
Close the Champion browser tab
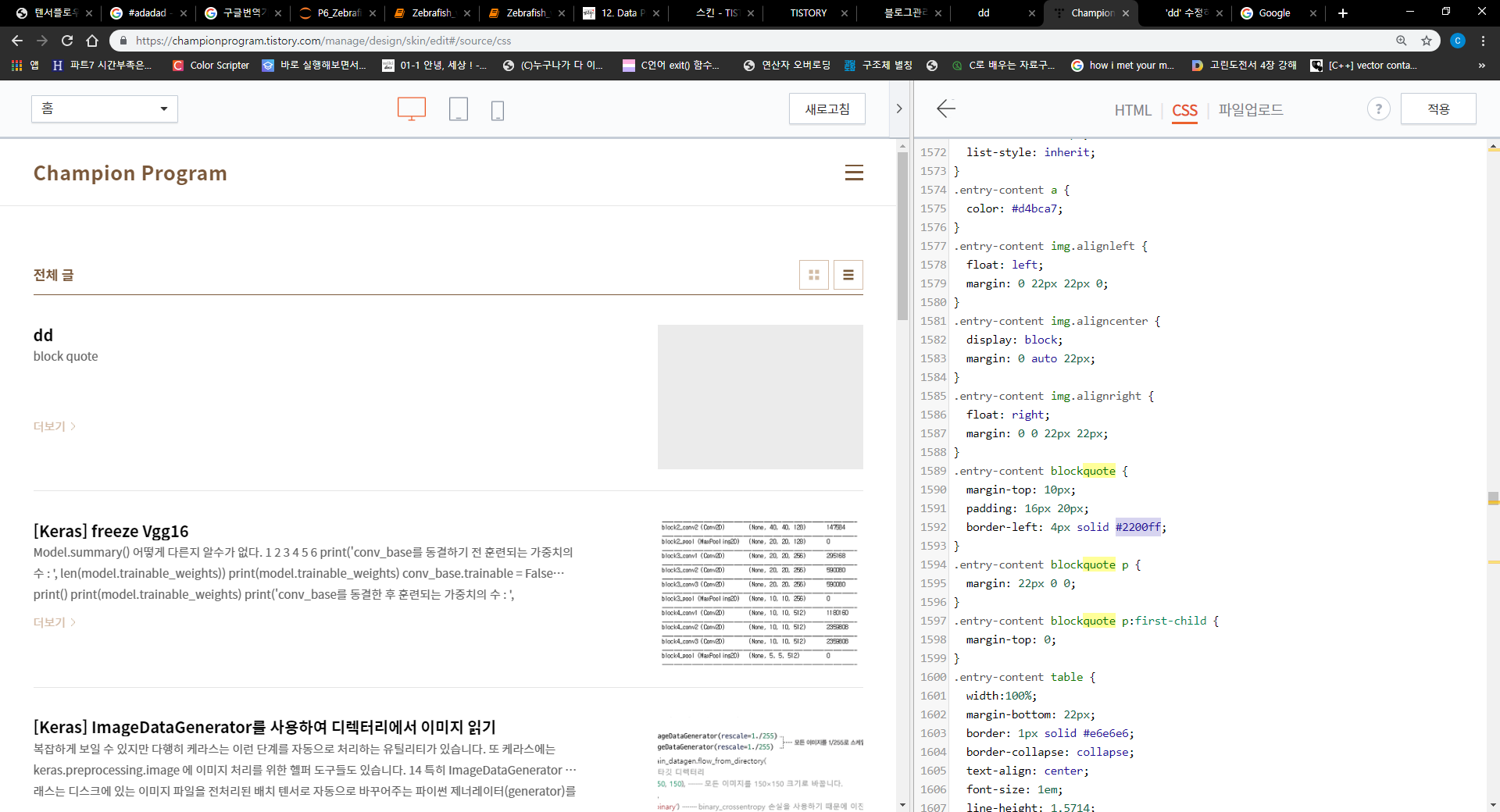1125,13
